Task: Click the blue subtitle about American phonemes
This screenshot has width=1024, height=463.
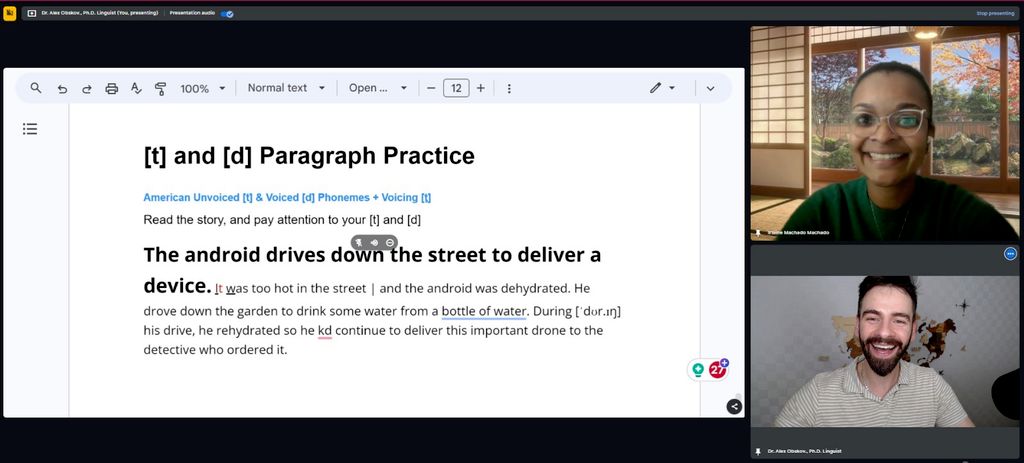Action: tap(287, 197)
